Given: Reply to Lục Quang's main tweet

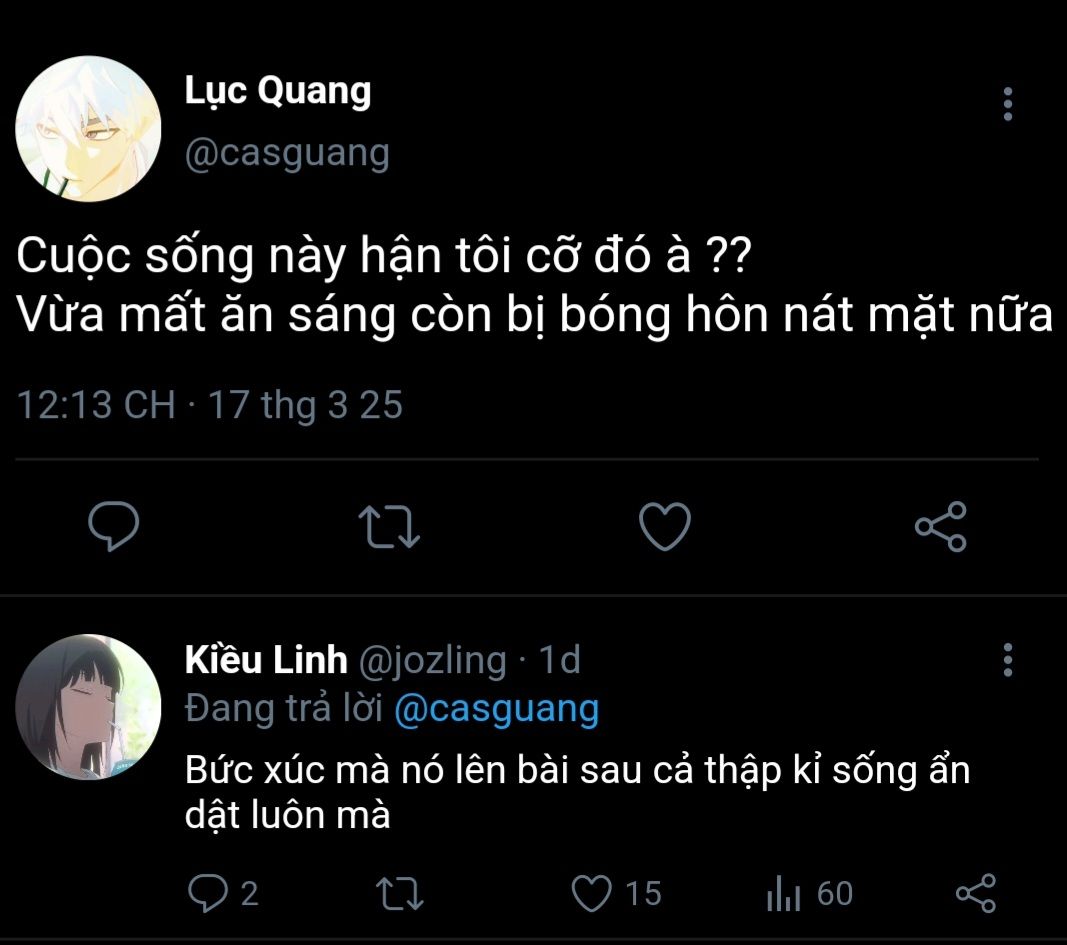Looking at the screenshot, I should pos(113,526).
